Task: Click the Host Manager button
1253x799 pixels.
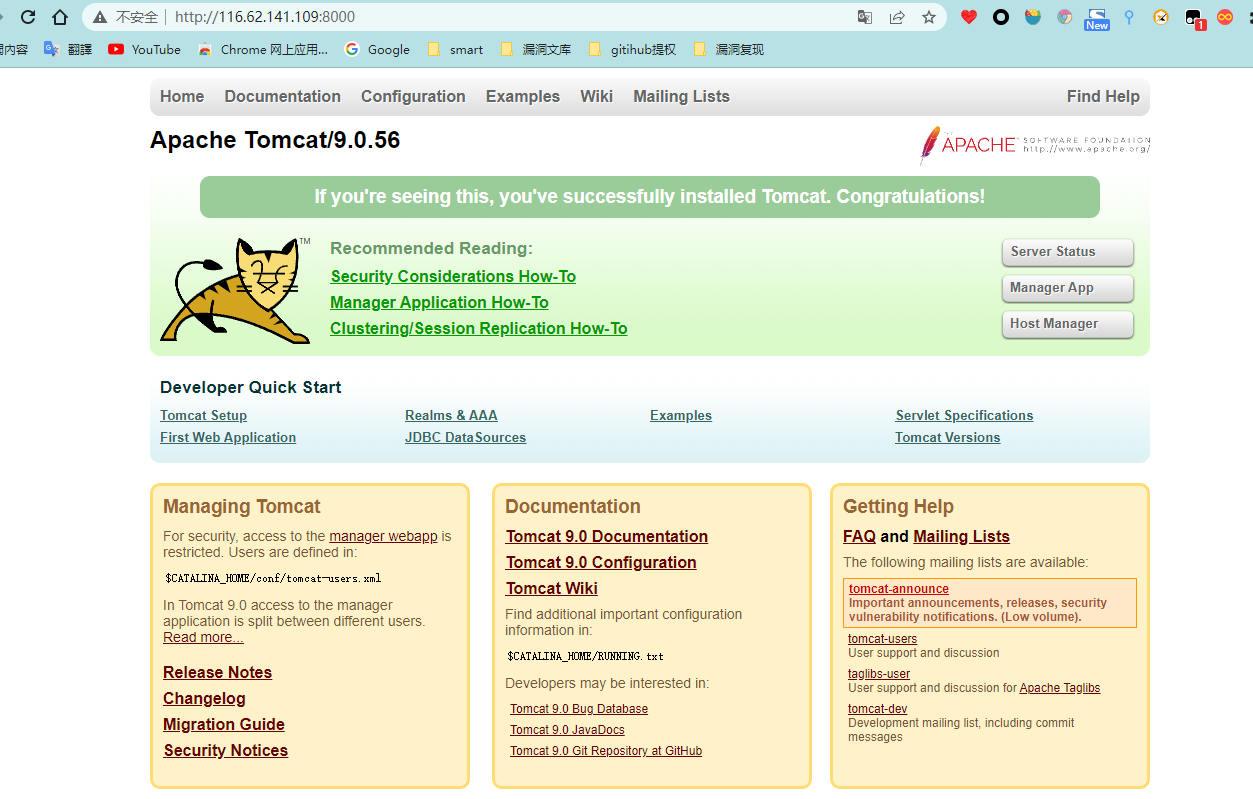Action: (1067, 324)
